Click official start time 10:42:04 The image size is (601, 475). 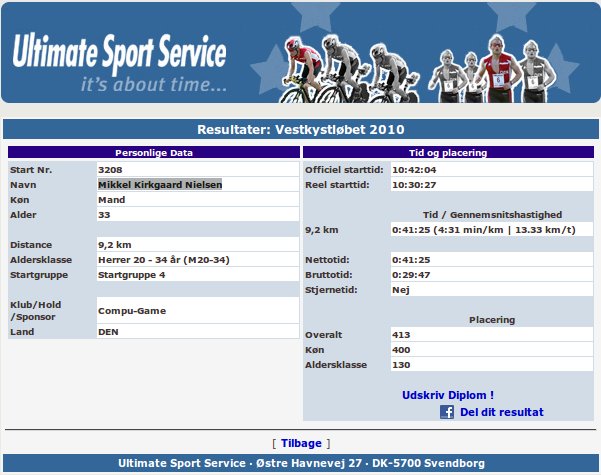click(414, 170)
